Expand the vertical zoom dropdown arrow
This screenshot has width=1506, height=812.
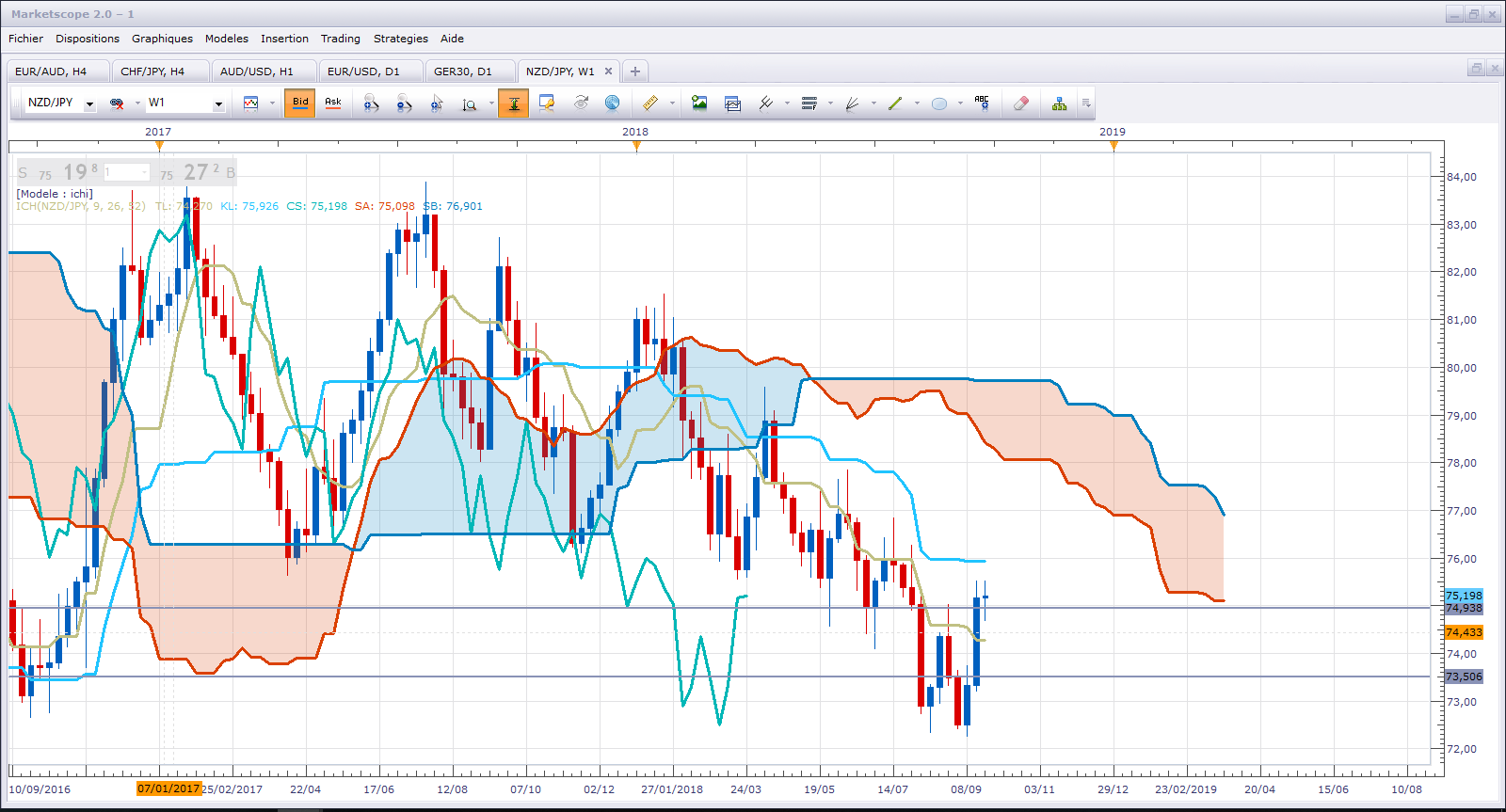(x=491, y=103)
